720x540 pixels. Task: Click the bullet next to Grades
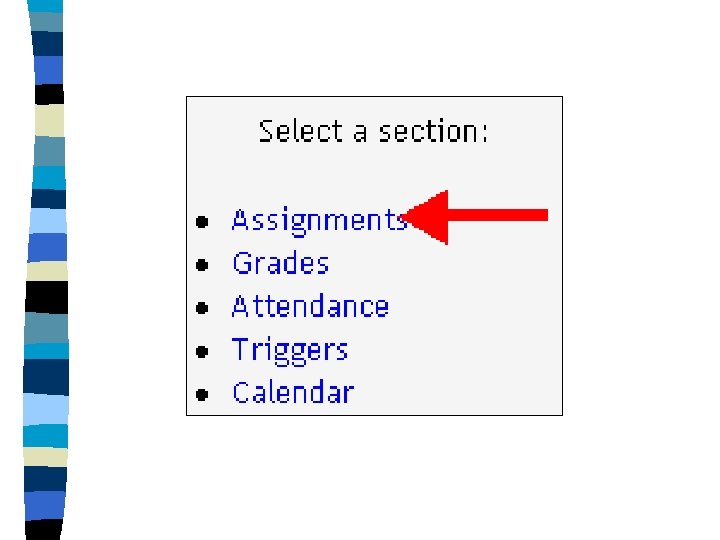[x=202, y=265]
